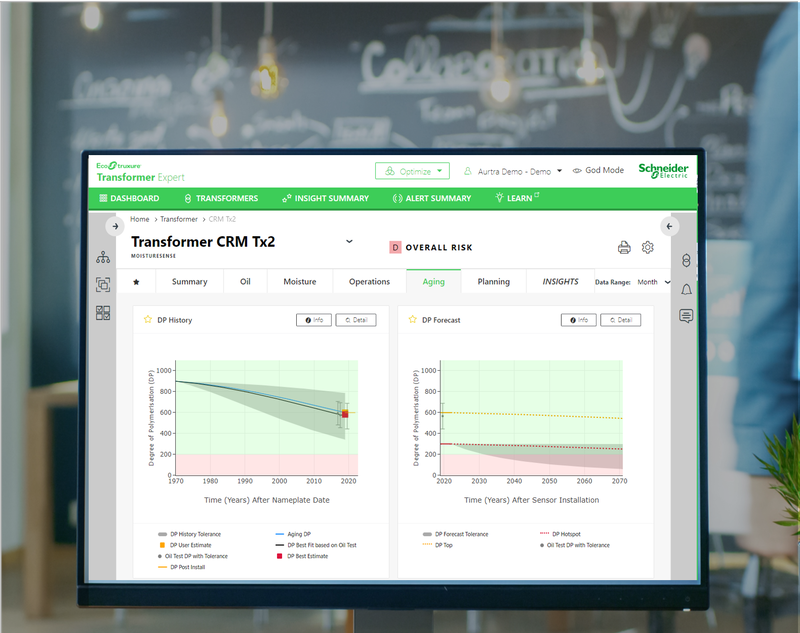The image size is (800, 633).
Task: Switch to the Planning tab
Action: pos(493,281)
